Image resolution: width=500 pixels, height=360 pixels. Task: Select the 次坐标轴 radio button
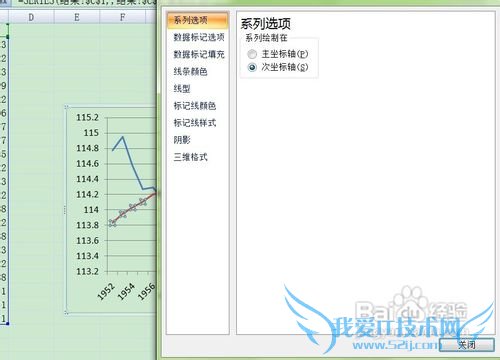pyautogui.click(x=252, y=67)
